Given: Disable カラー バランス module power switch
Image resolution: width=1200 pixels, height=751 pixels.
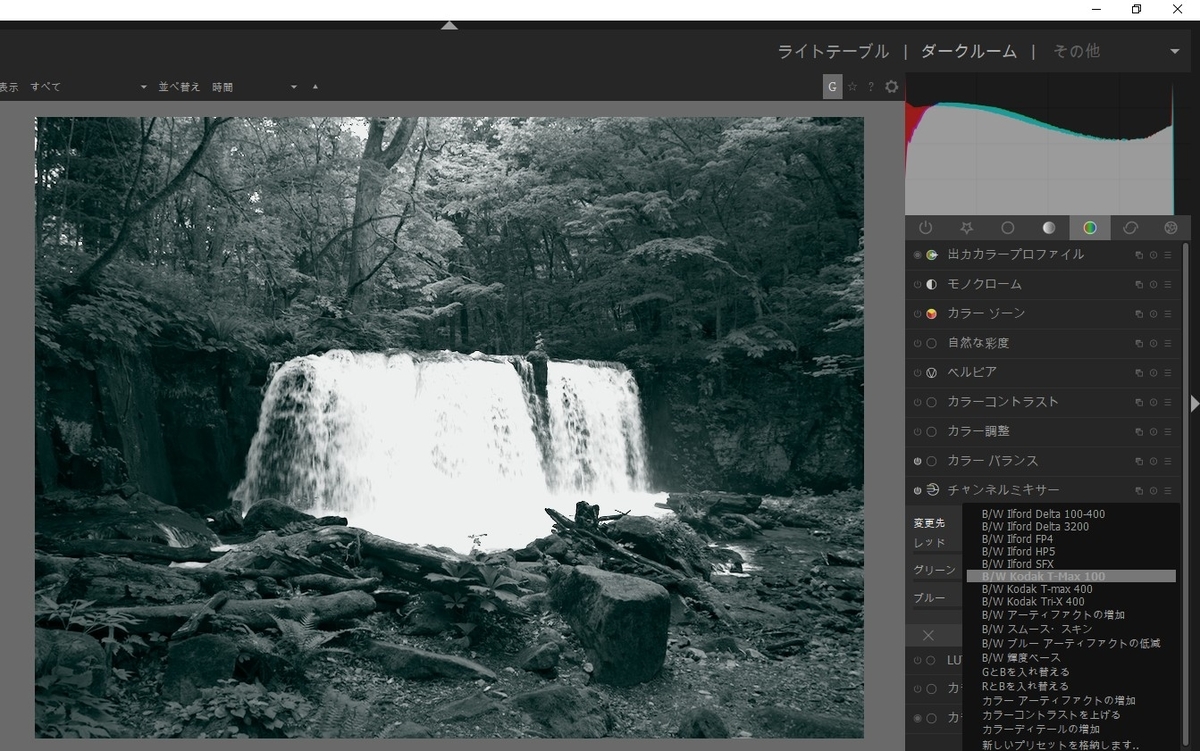Looking at the screenshot, I should [917, 462].
